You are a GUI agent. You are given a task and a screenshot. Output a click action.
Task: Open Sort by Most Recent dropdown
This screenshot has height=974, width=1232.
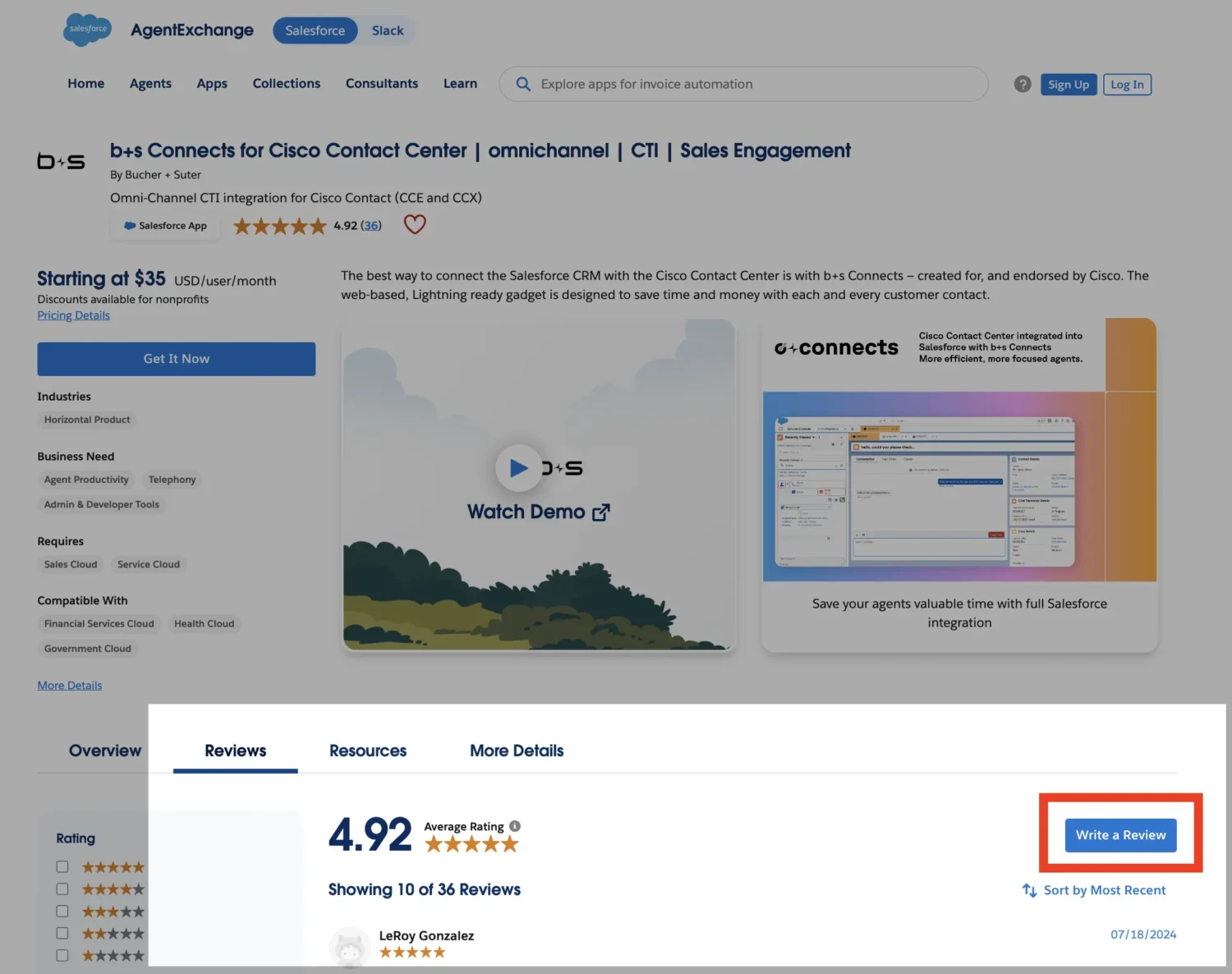(1094, 890)
